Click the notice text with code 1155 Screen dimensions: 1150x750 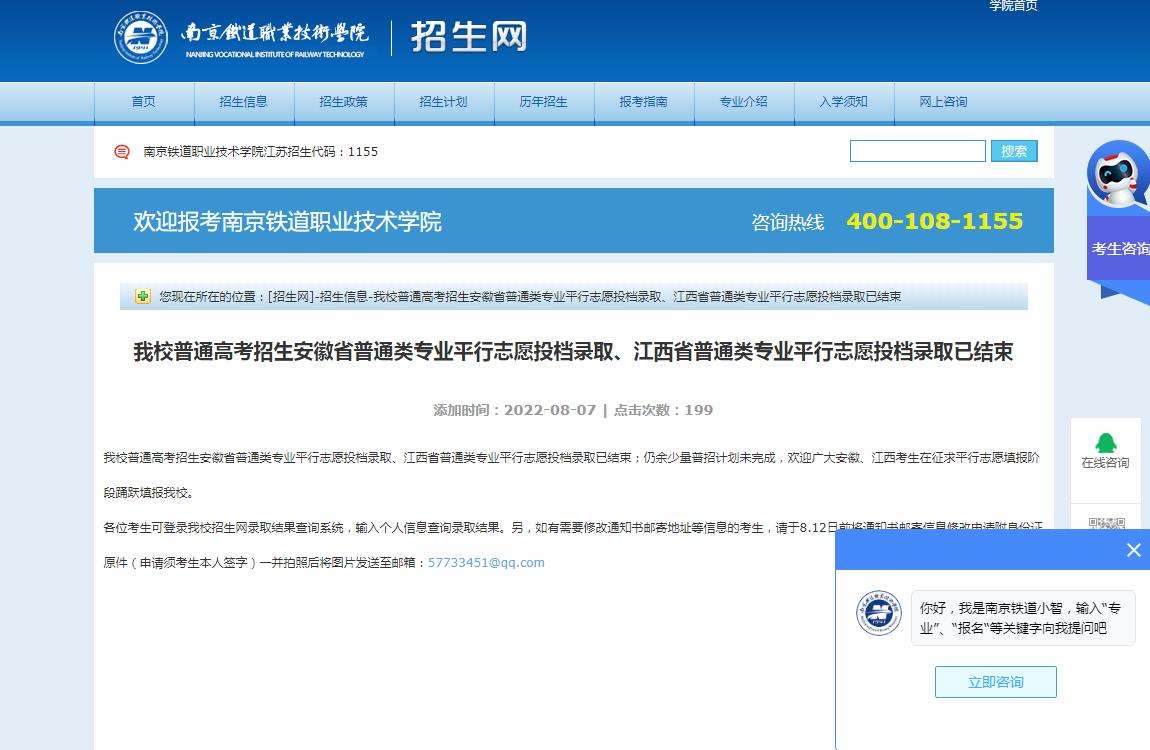pyautogui.click(x=261, y=152)
